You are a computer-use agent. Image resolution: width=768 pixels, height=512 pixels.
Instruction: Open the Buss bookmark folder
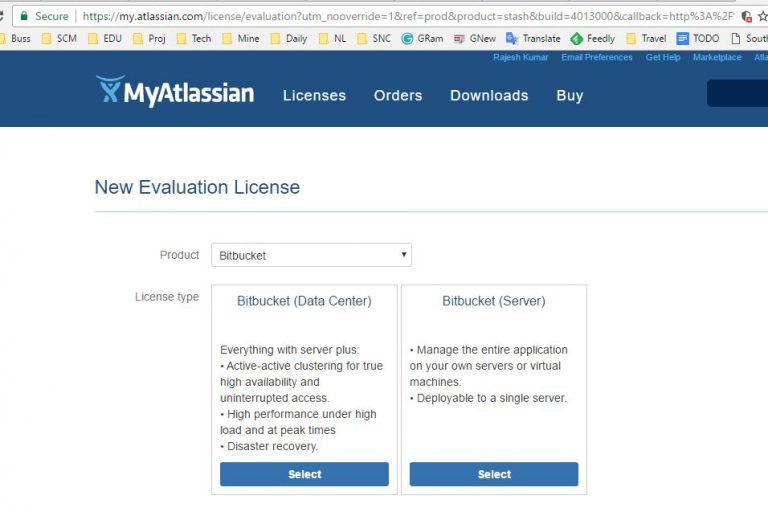15,38
